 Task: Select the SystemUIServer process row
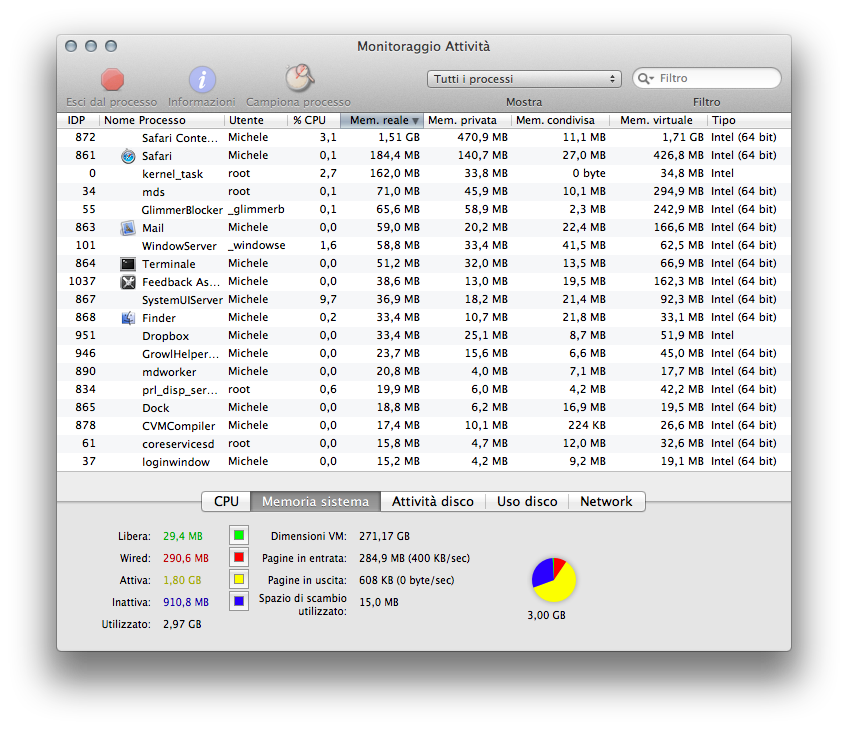423,300
